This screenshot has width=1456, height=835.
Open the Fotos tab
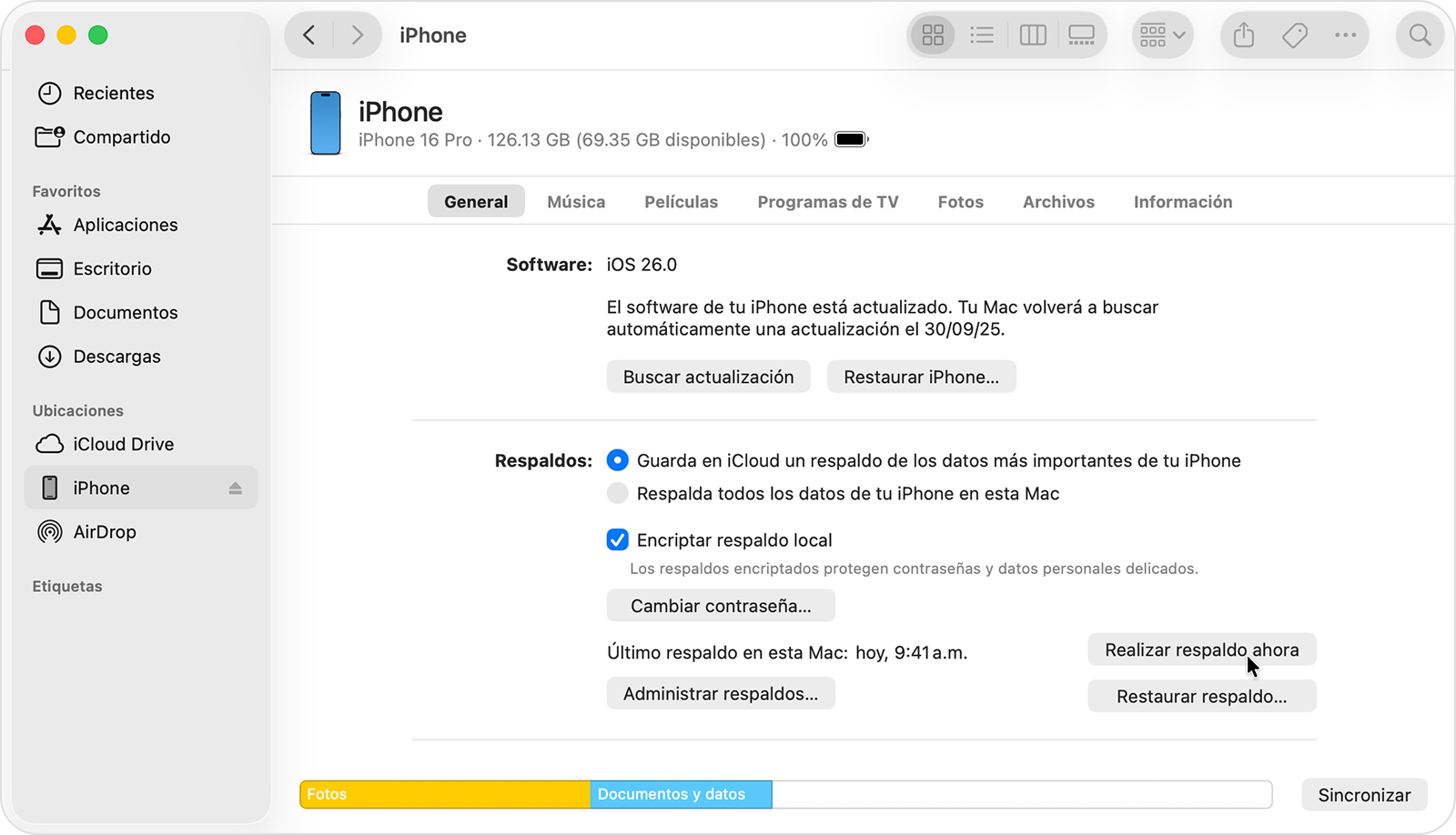[960, 201]
